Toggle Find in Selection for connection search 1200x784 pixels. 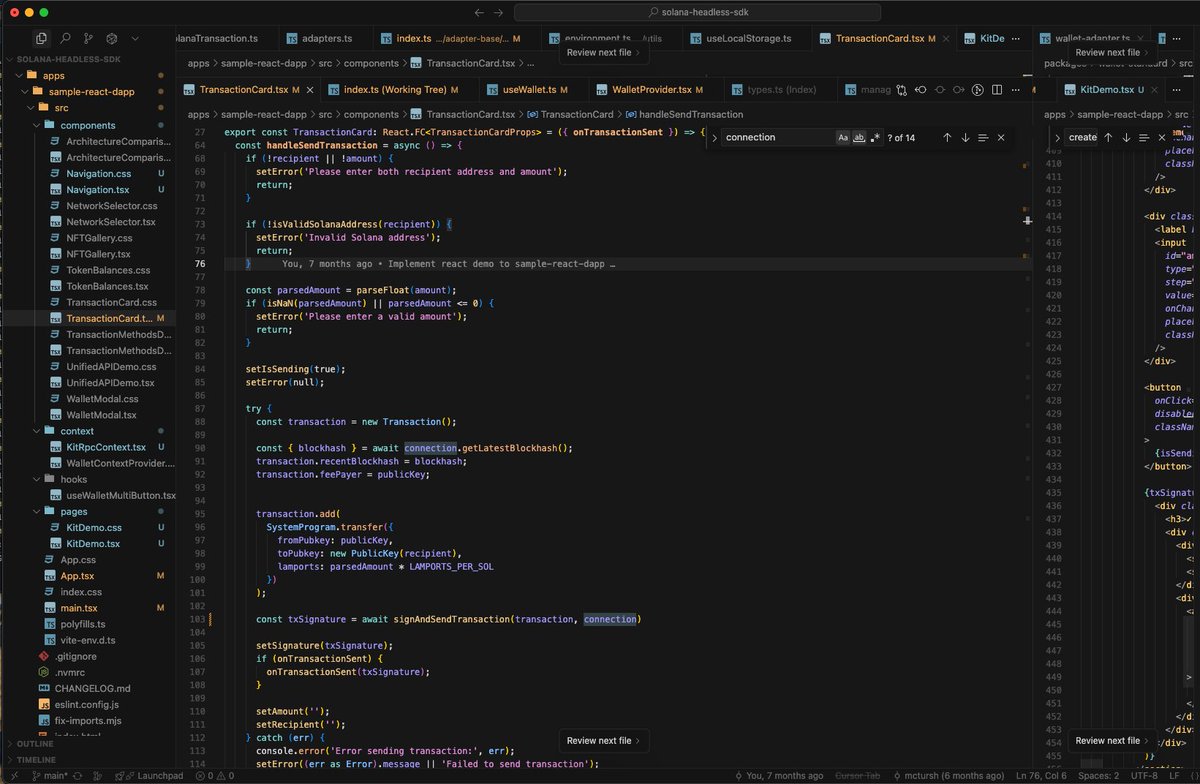(983, 137)
